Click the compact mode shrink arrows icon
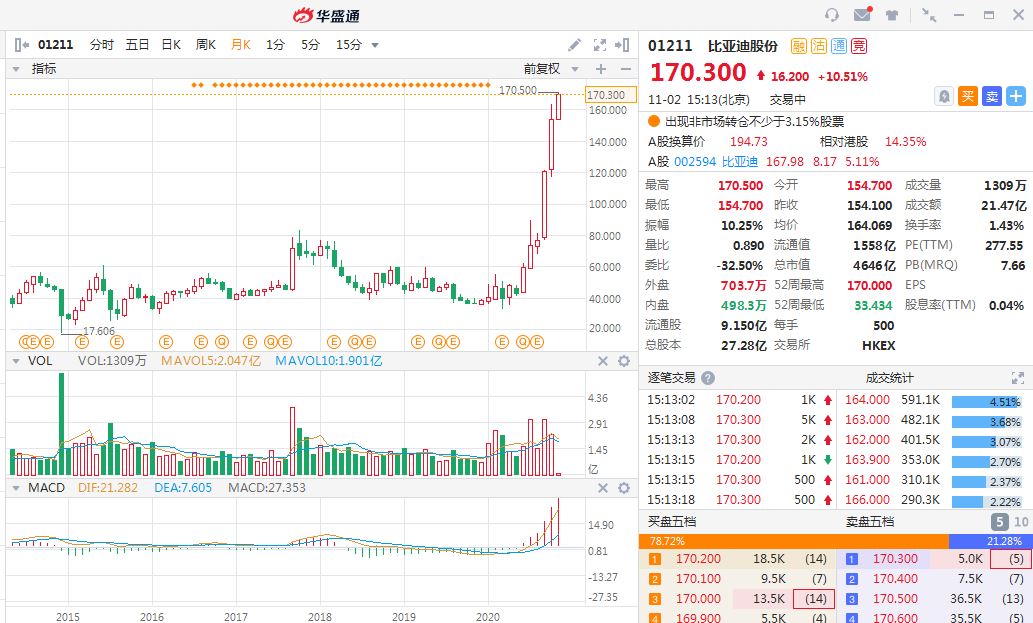Screen dimensions: 1033x623 pyautogui.click(x=929, y=15)
